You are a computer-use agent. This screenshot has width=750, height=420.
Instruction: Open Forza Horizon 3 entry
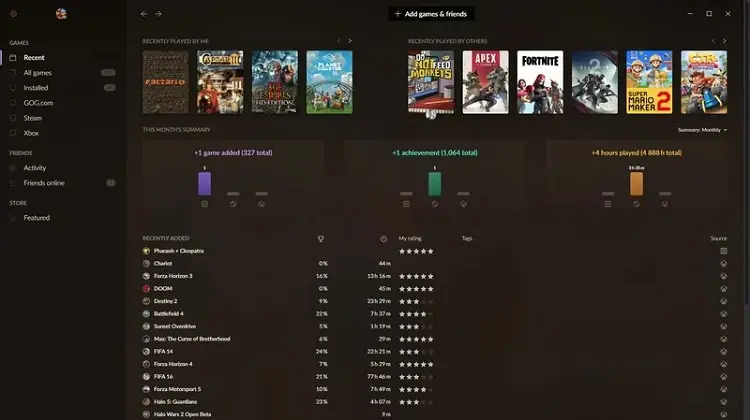pos(434,276)
